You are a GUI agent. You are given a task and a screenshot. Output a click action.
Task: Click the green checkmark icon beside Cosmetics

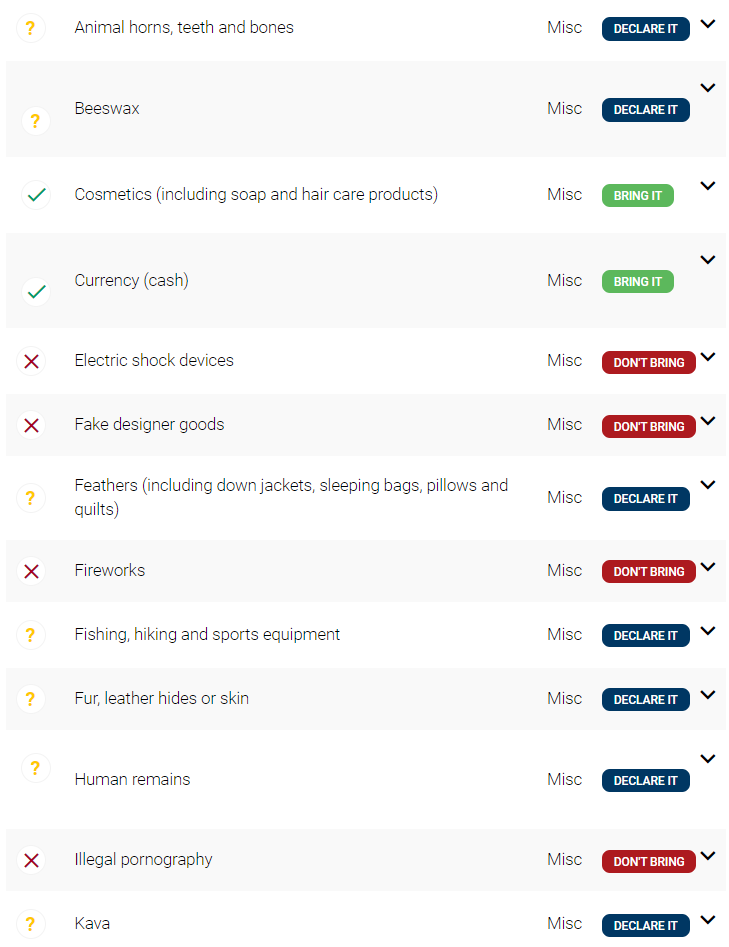[x=36, y=194]
